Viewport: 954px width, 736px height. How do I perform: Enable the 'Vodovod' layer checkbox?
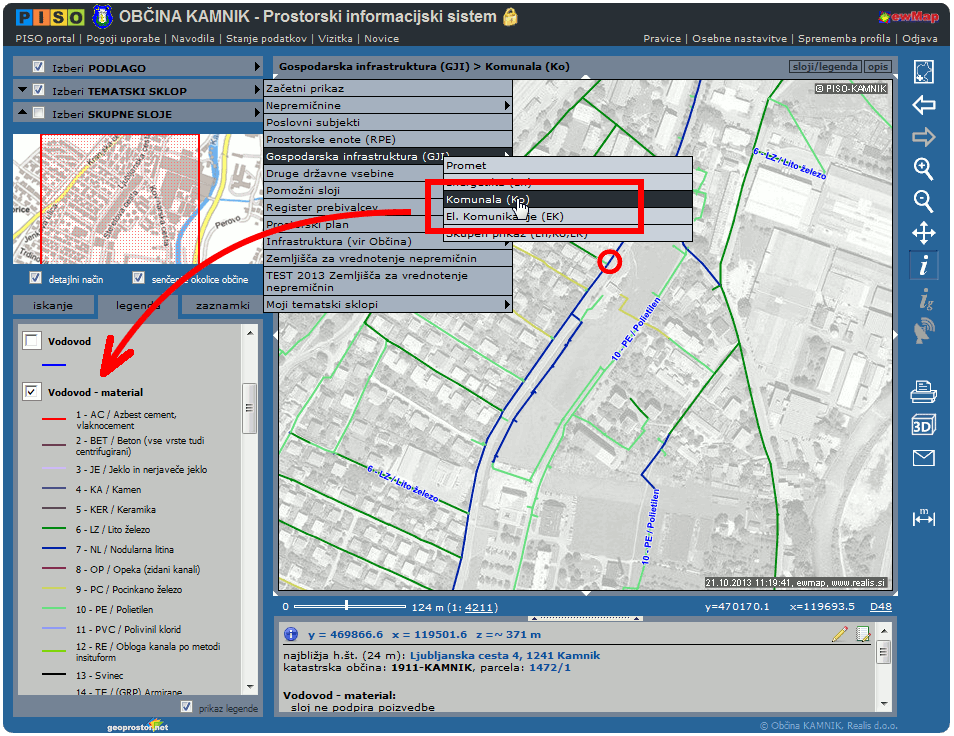coord(33,342)
